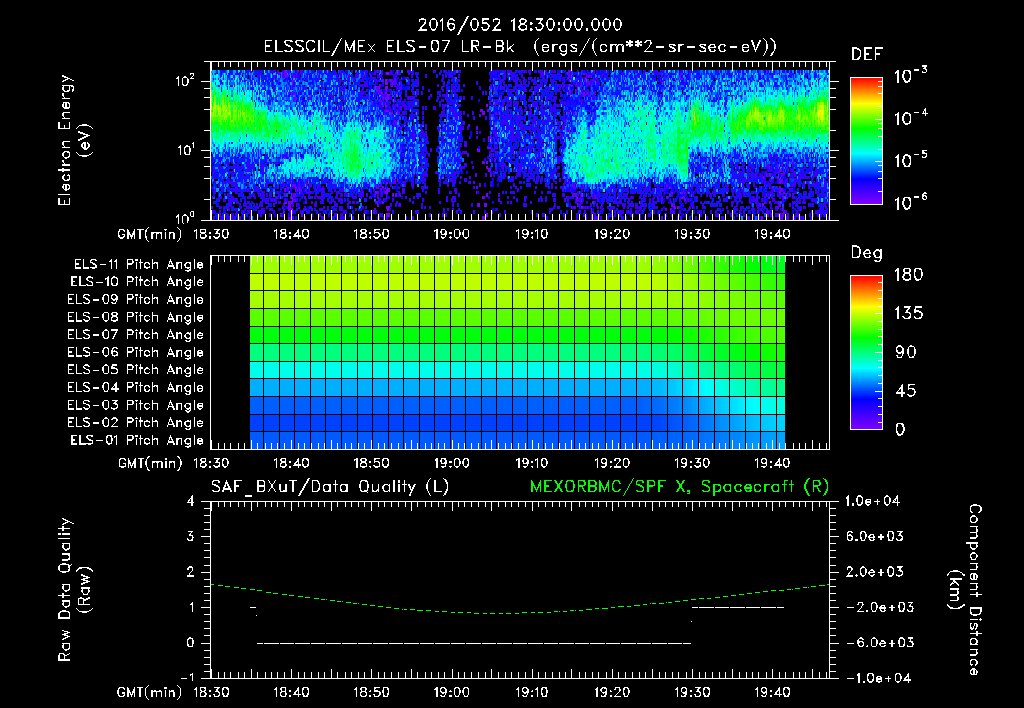Screen dimensions: 1024x708
Task: Click the 180 value on Deg scale
Action: coord(908,275)
